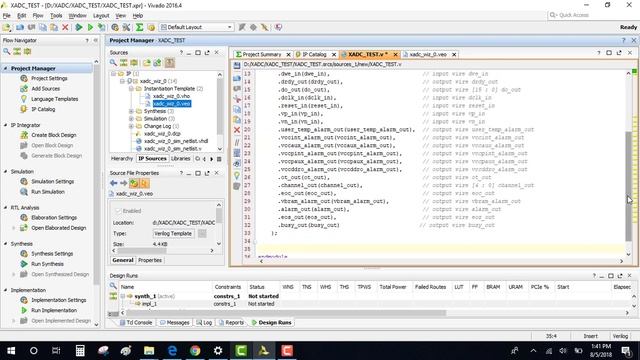The width and height of the screenshot is (640, 360).
Task: Open the Calculator app from the taskbar
Action: tap(80, 351)
